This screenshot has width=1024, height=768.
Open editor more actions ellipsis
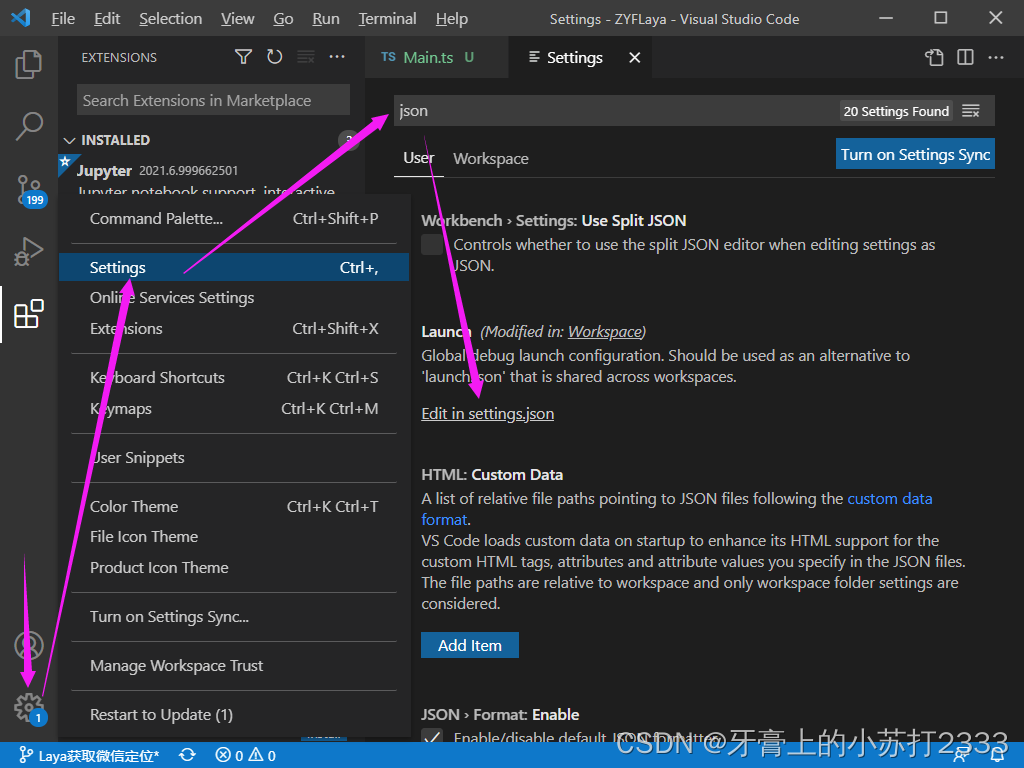996,57
